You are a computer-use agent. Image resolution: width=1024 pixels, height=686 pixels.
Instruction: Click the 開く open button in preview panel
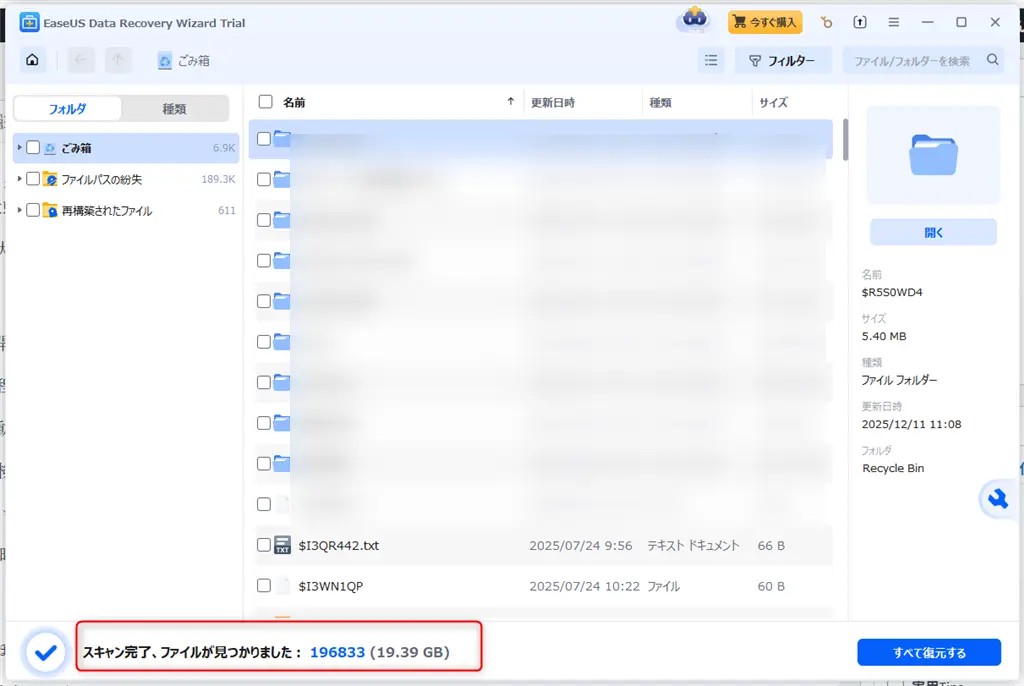931,231
